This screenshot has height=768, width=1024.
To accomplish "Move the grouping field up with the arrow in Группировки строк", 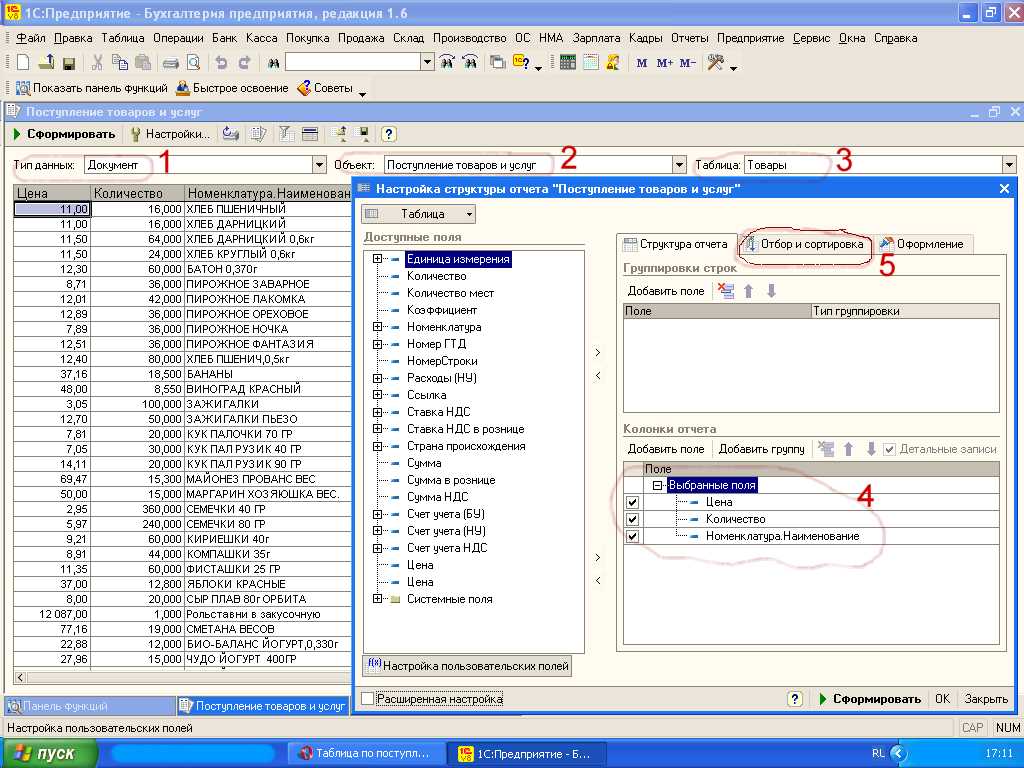I will tap(748, 291).
